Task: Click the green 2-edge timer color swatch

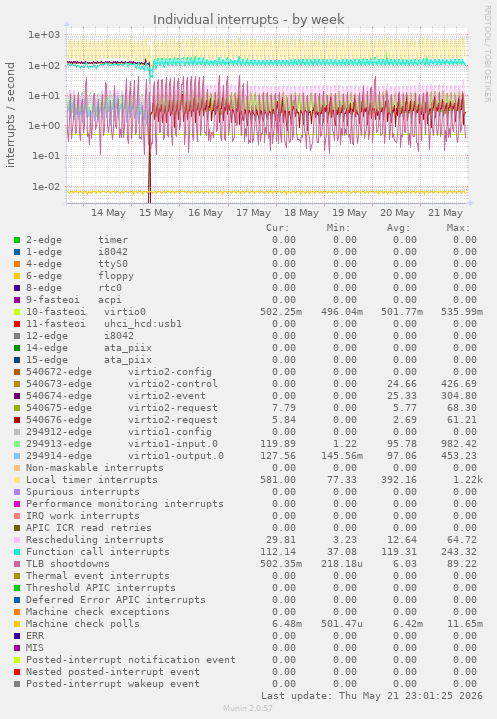Action: 17,240
